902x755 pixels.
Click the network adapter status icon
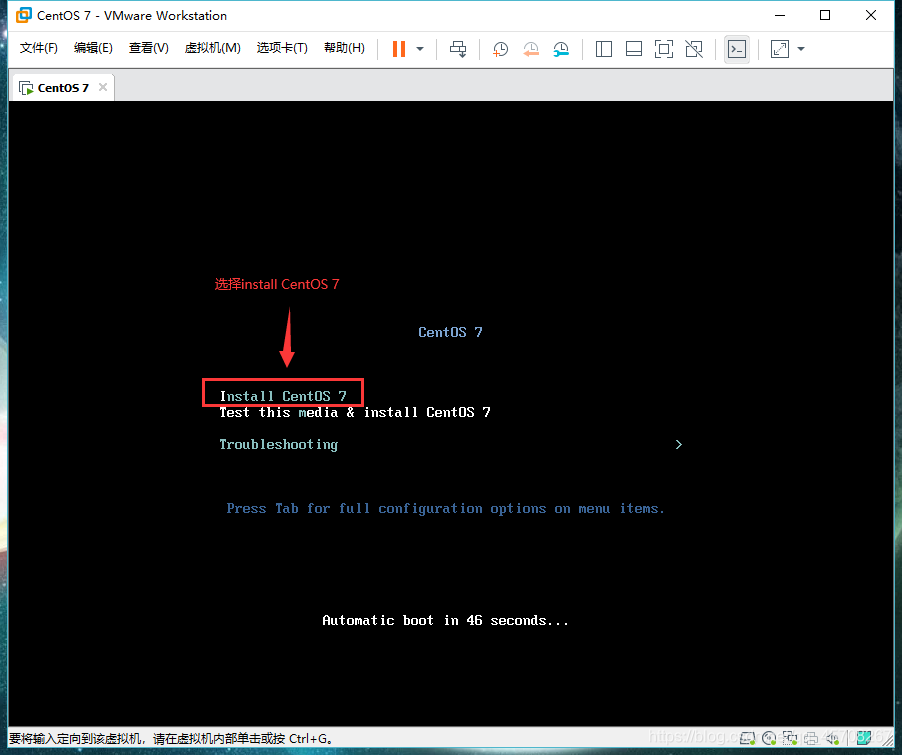(790, 738)
